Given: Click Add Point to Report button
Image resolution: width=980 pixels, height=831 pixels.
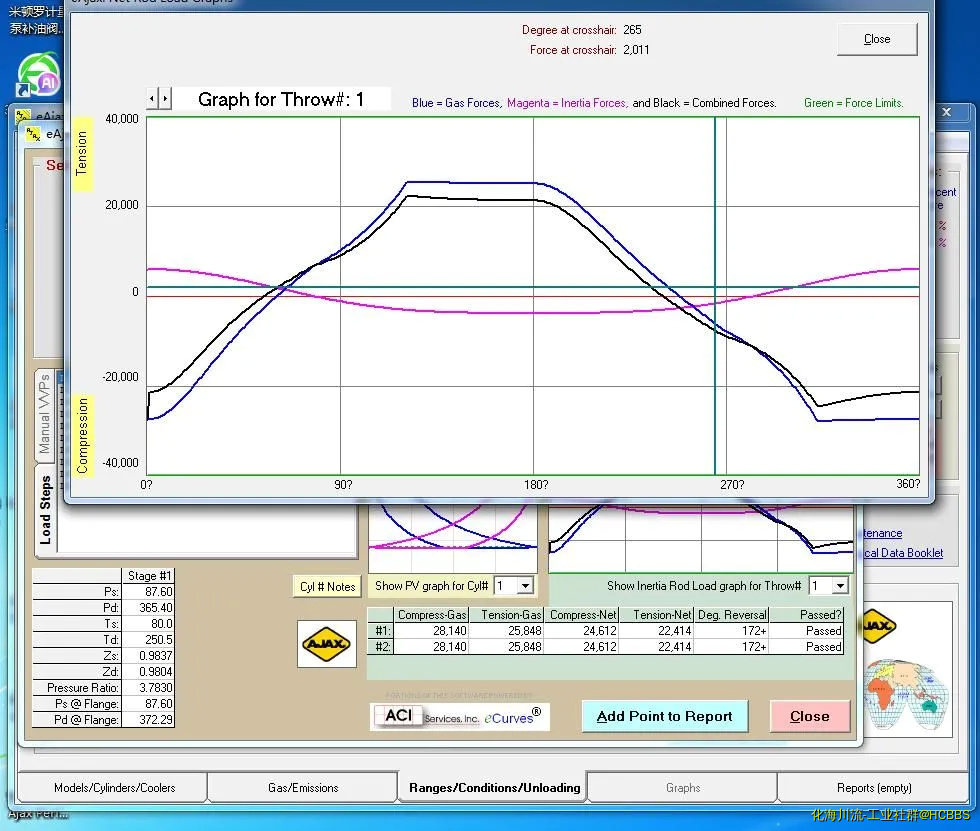Looking at the screenshot, I should click(664, 716).
